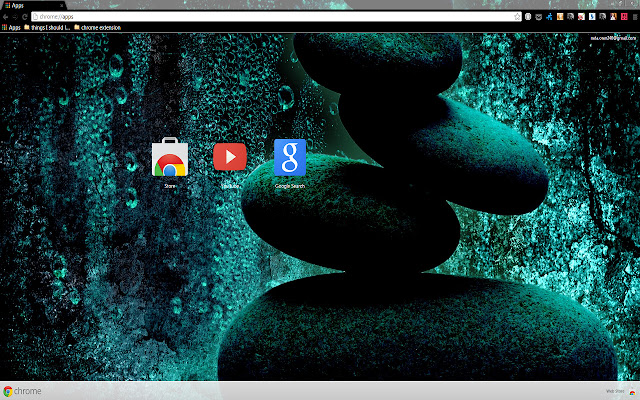Image resolution: width=640 pixels, height=400 pixels.
Task: Launch the YouTube app
Action: (x=230, y=157)
